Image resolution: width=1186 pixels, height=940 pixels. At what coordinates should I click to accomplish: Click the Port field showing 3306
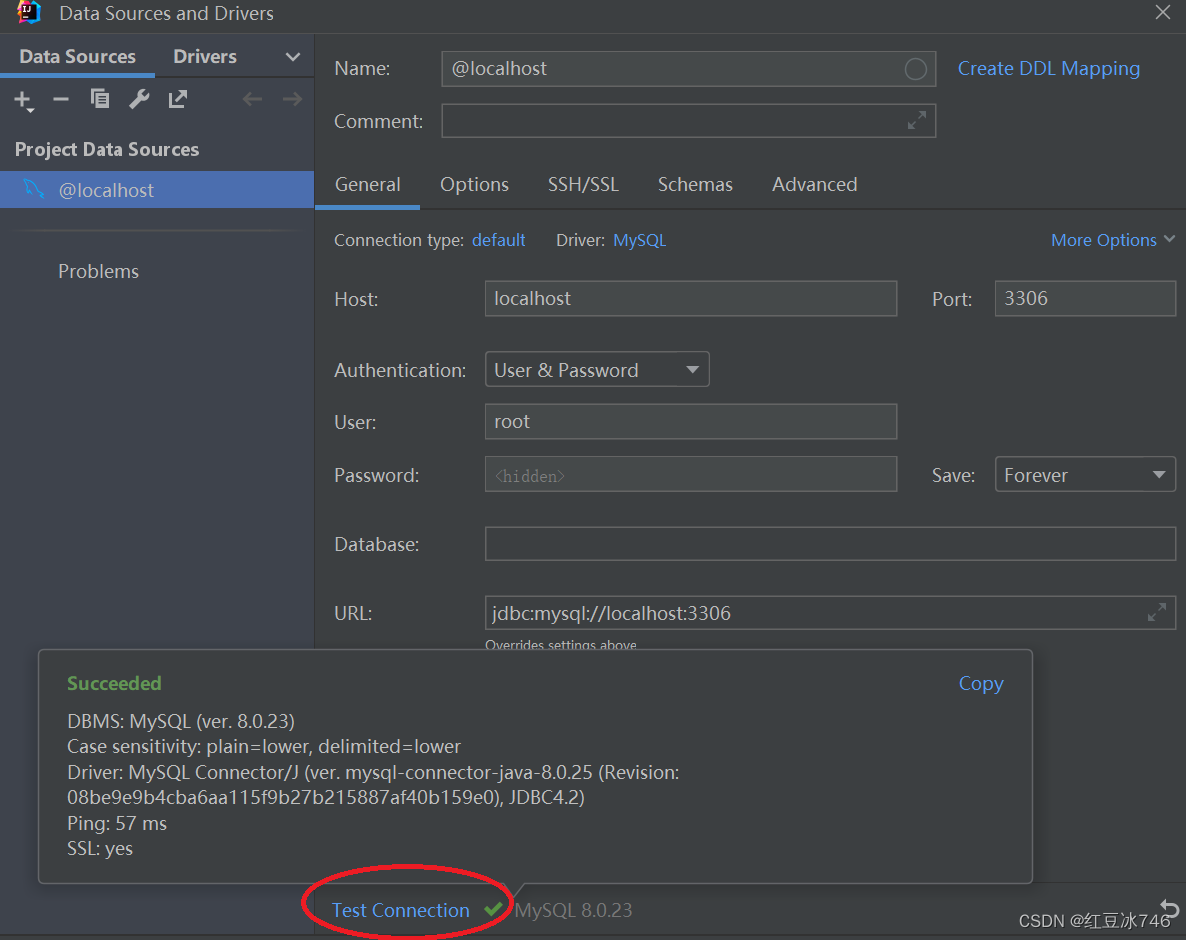click(1085, 299)
